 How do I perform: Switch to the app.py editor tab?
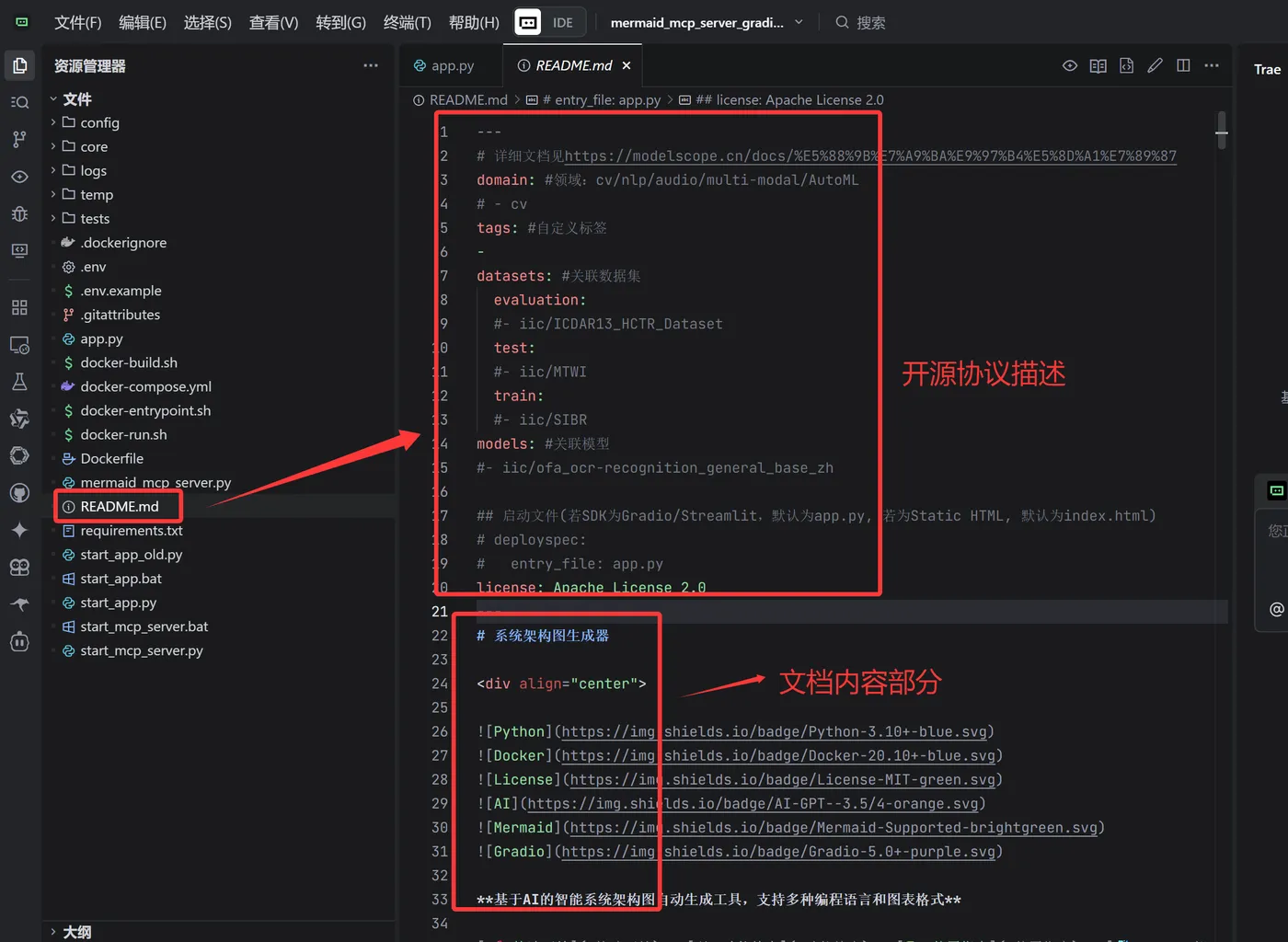point(453,65)
